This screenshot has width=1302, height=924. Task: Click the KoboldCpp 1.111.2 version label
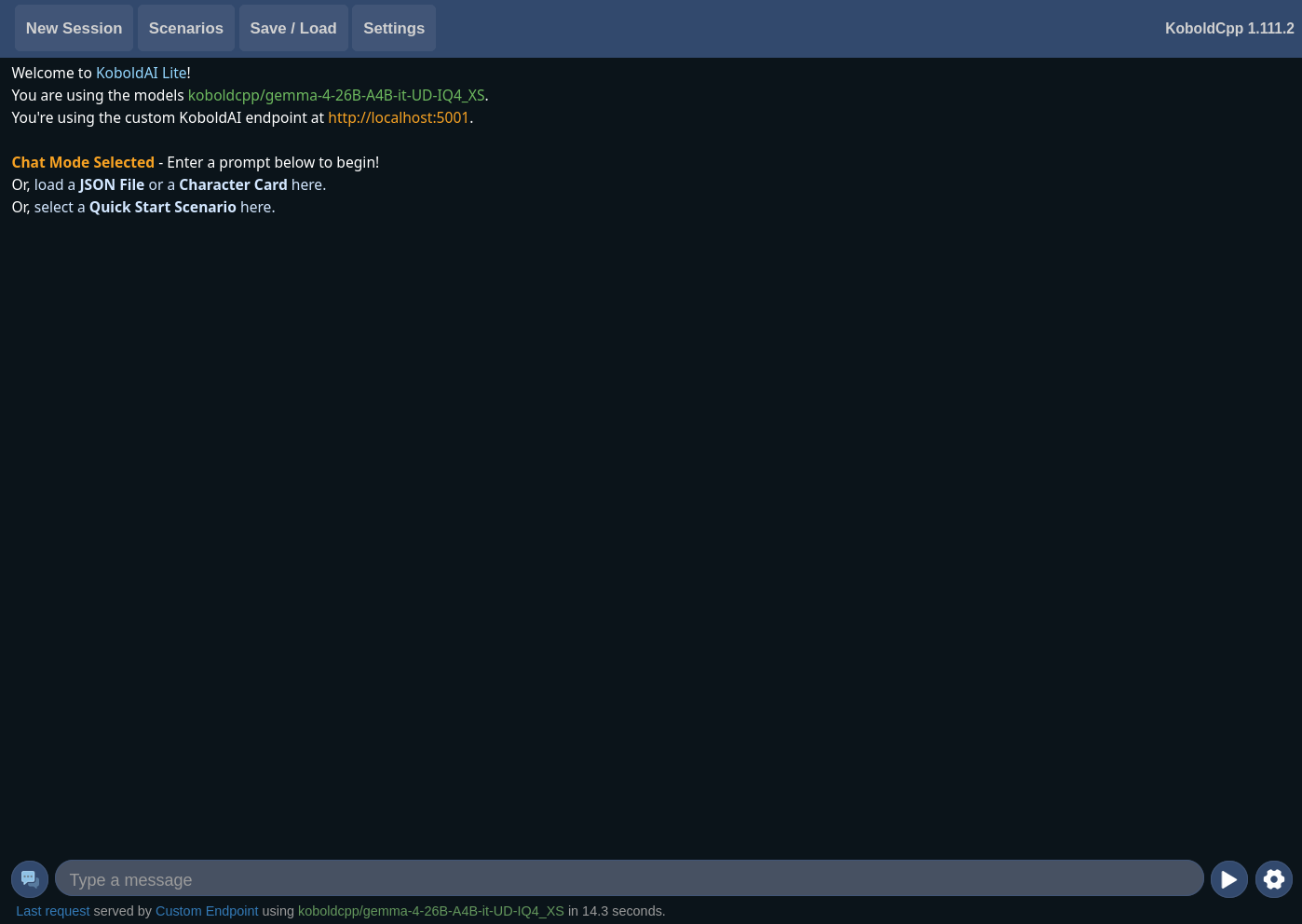tap(1229, 28)
